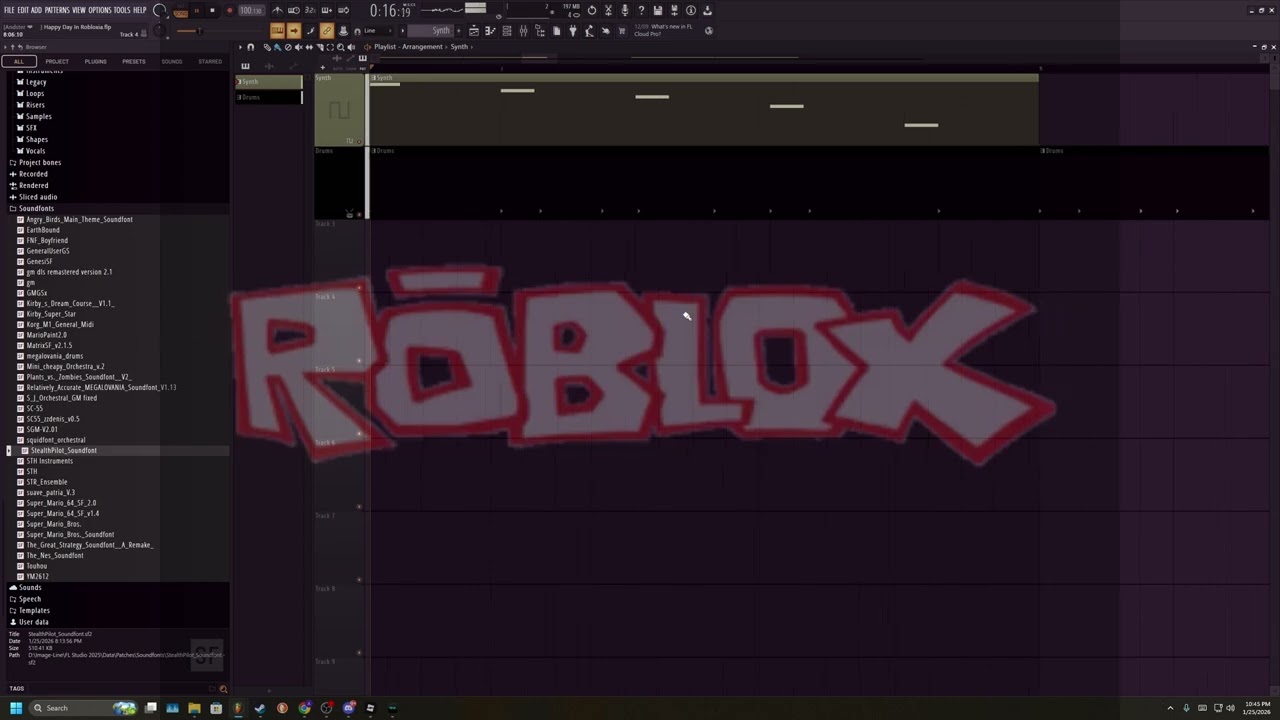Switch browser to the STARRED tab
1280x720 pixels.
click(210, 61)
